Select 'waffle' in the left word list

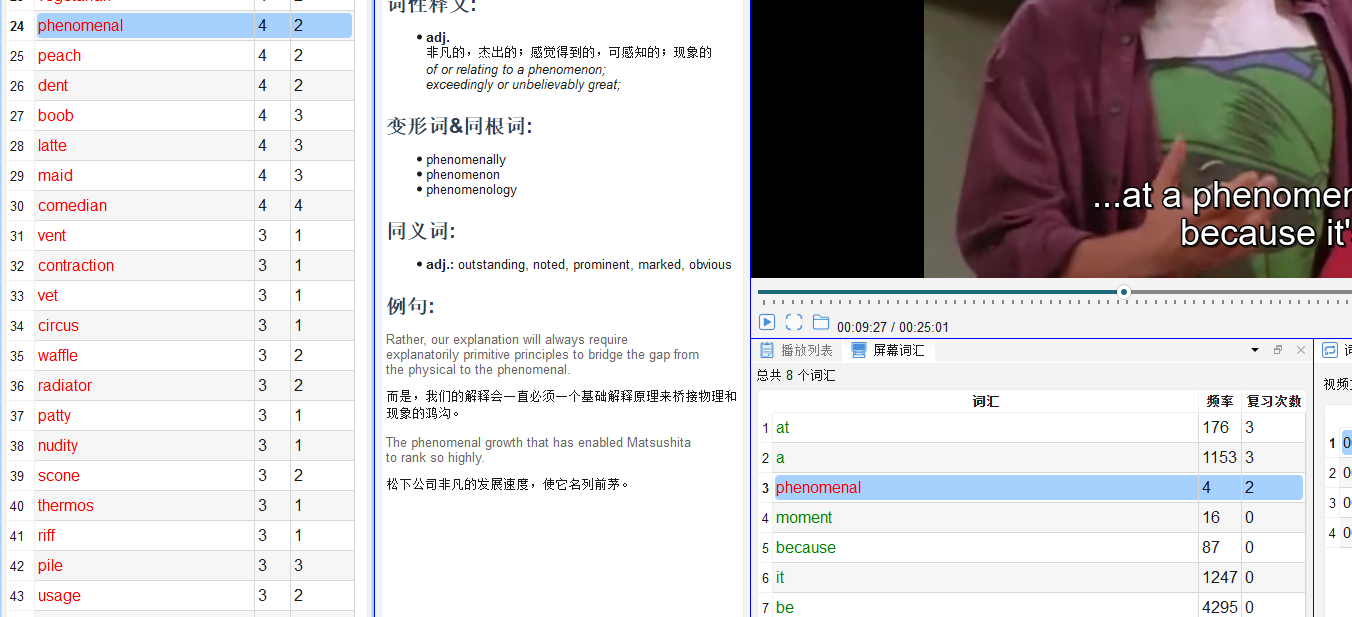click(x=58, y=355)
